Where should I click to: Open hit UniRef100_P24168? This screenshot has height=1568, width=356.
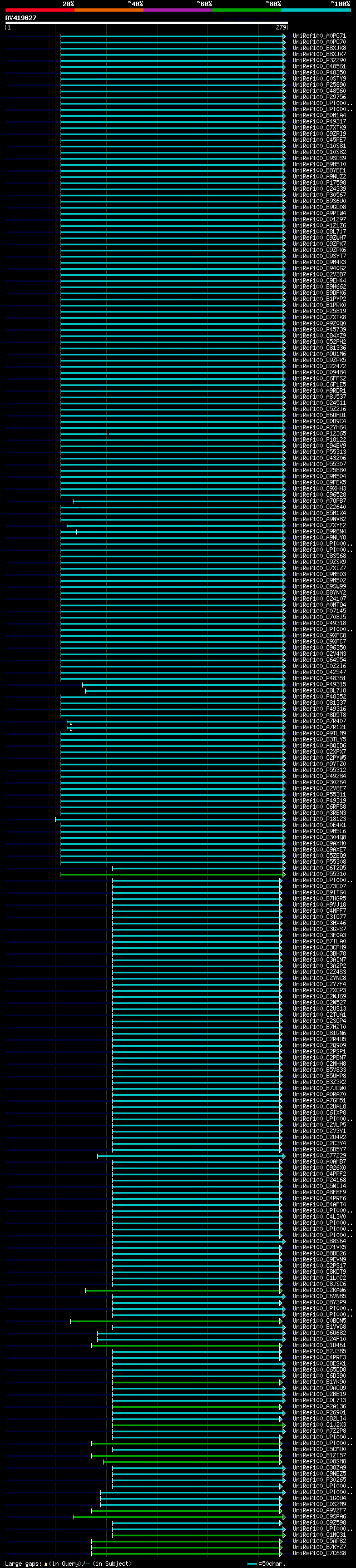coord(319,1180)
